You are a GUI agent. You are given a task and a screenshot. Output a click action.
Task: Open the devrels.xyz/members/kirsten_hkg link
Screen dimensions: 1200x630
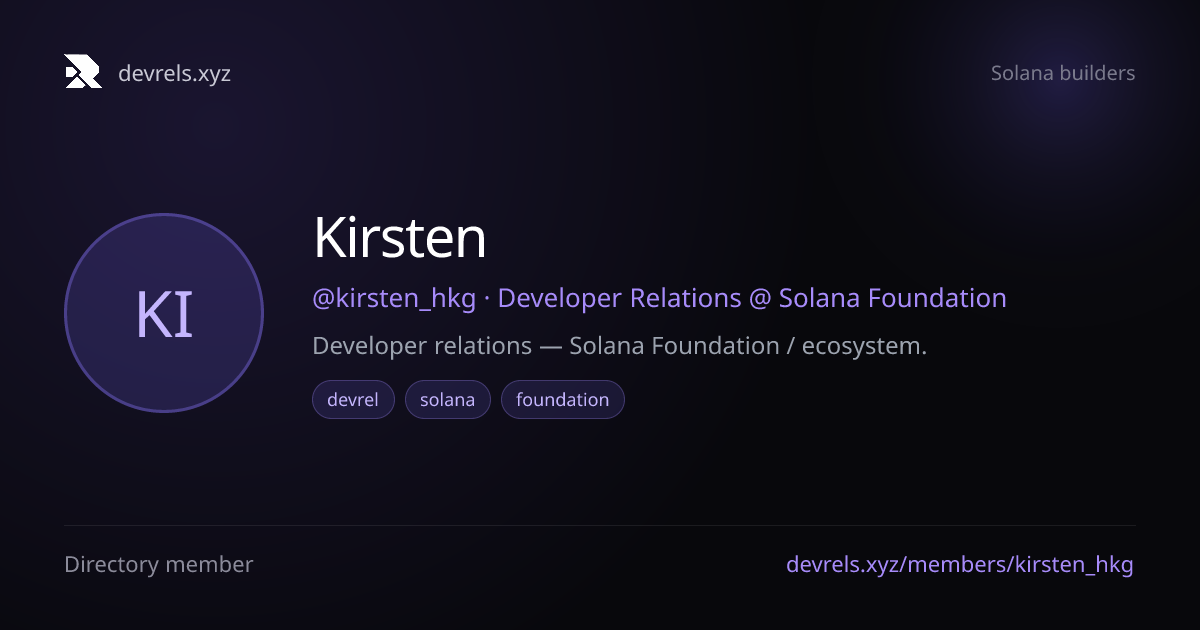pos(960,564)
